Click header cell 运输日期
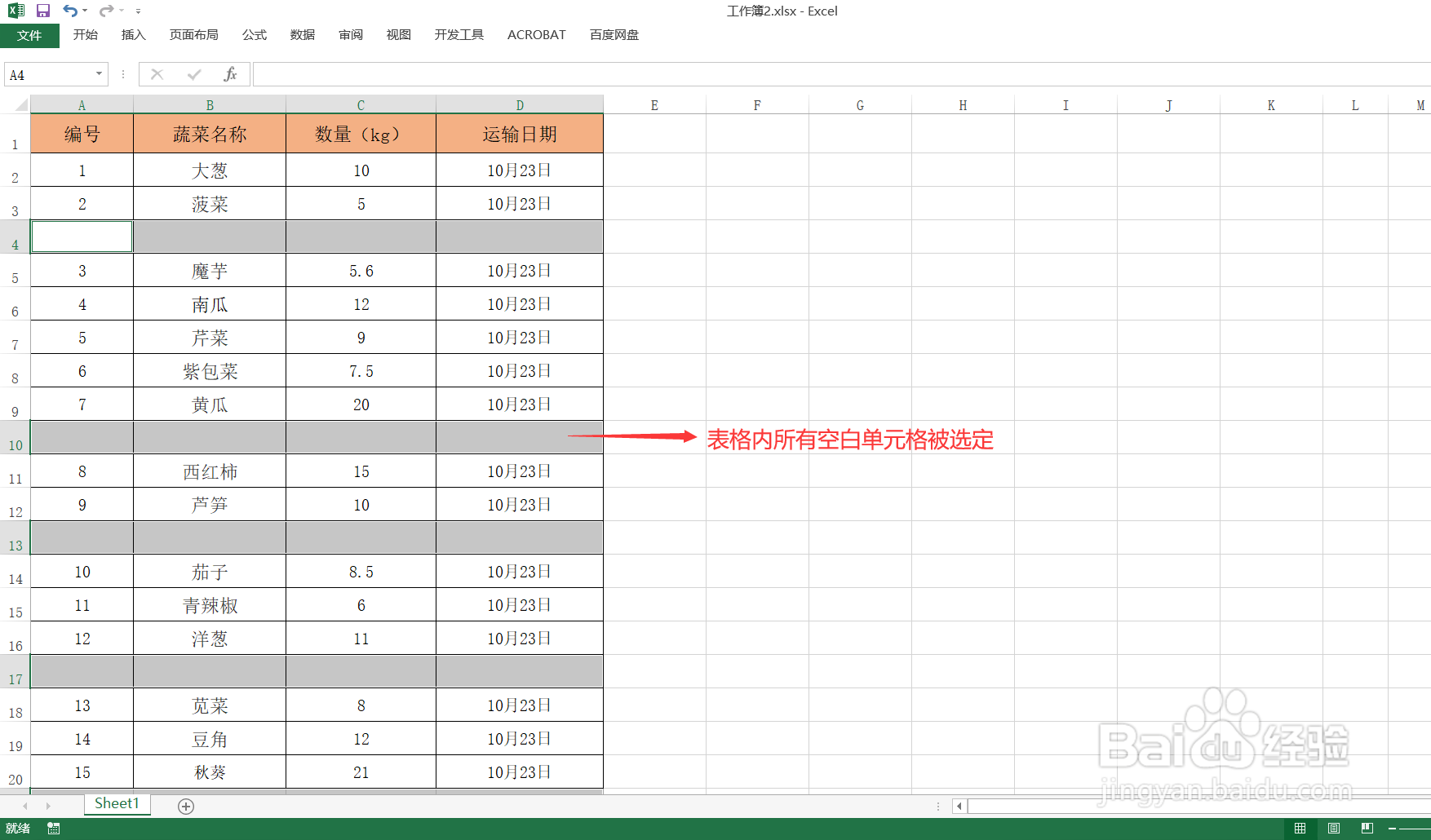The image size is (1431, 840). click(520, 134)
